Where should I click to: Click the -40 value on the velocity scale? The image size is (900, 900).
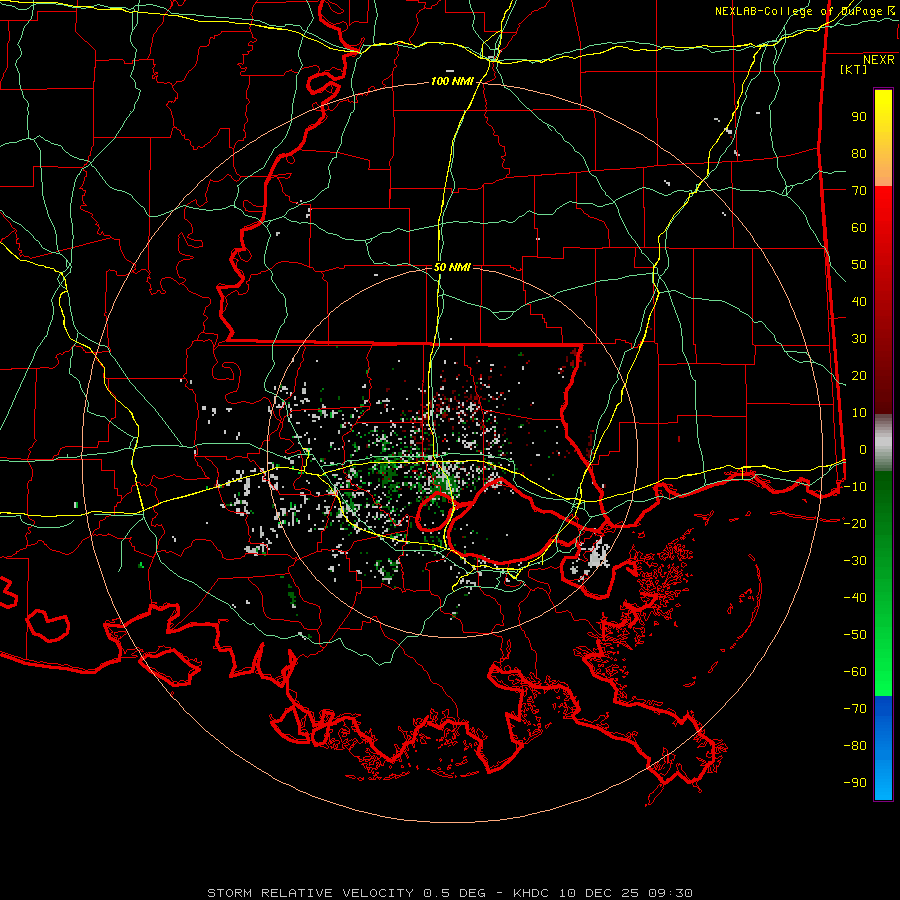click(855, 598)
